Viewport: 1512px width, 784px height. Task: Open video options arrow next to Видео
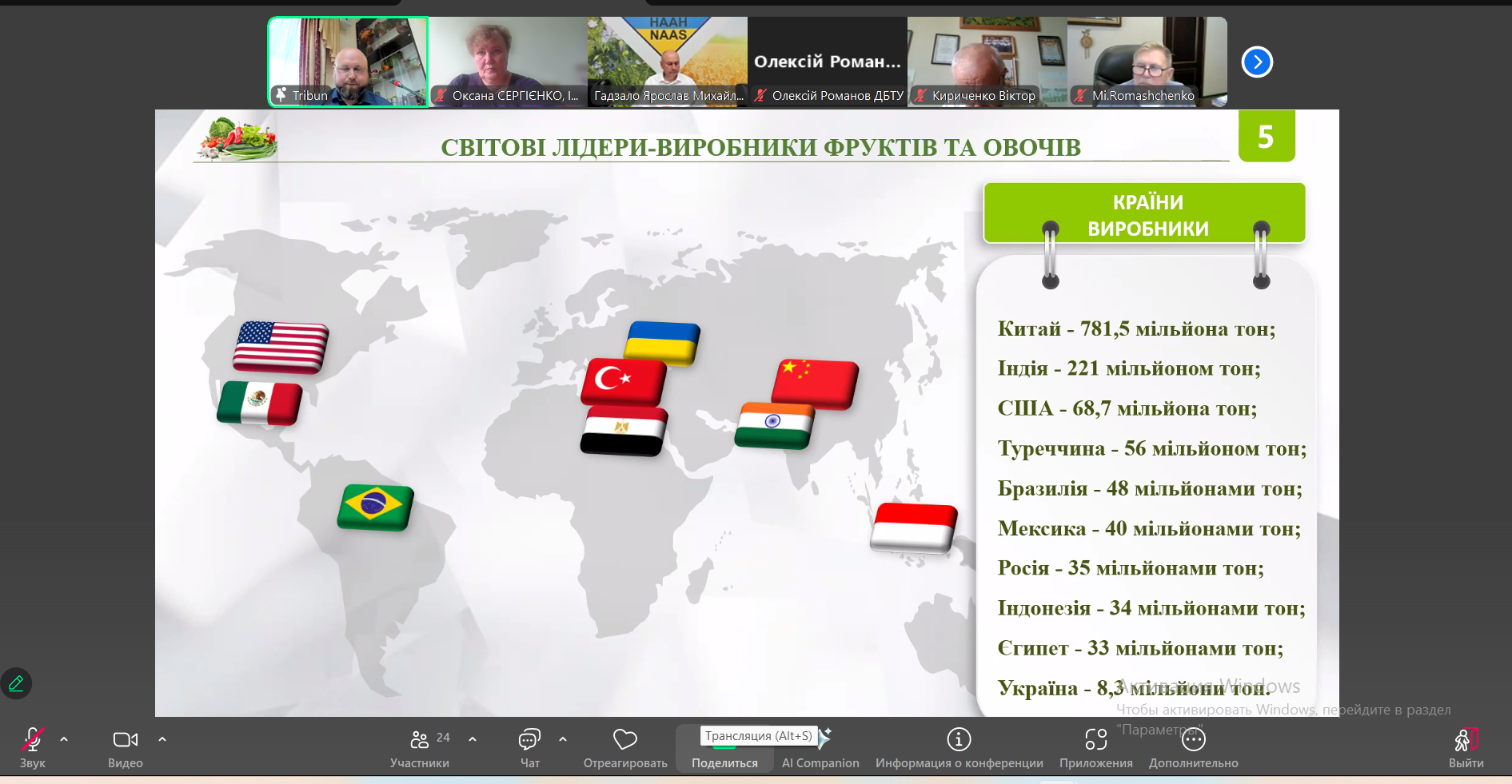[162, 739]
